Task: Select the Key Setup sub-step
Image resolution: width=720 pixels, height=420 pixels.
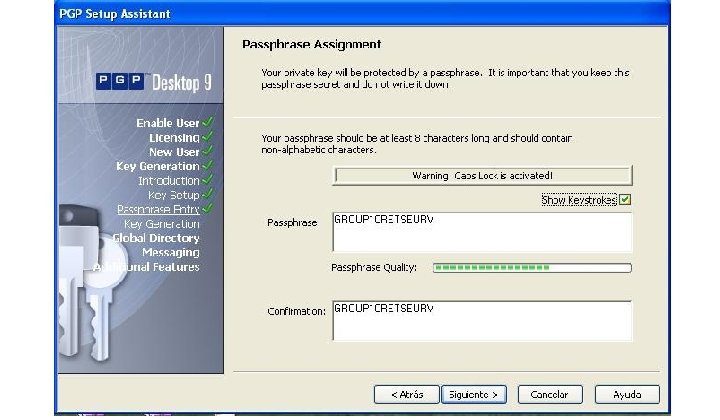Action: tap(174, 195)
